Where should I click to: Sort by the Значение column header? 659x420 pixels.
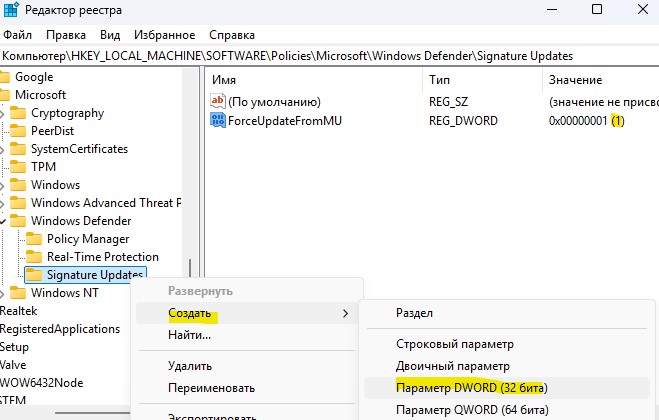(601, 80)
